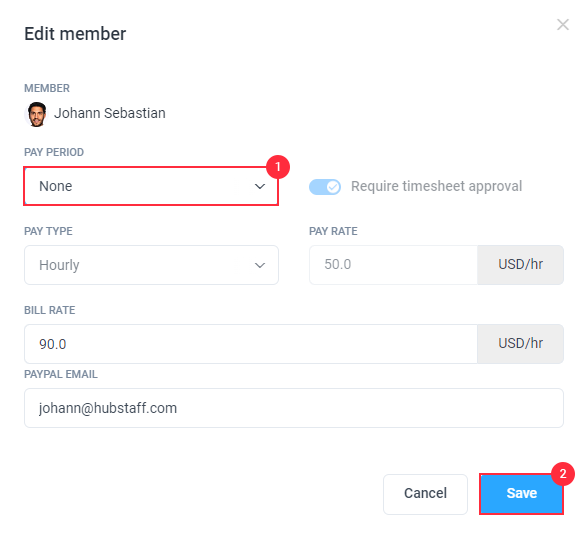The width and height of the screenshot is (588, 540).
Task: Click the Johann Sebastian member name
Action: tap(110, 113)
